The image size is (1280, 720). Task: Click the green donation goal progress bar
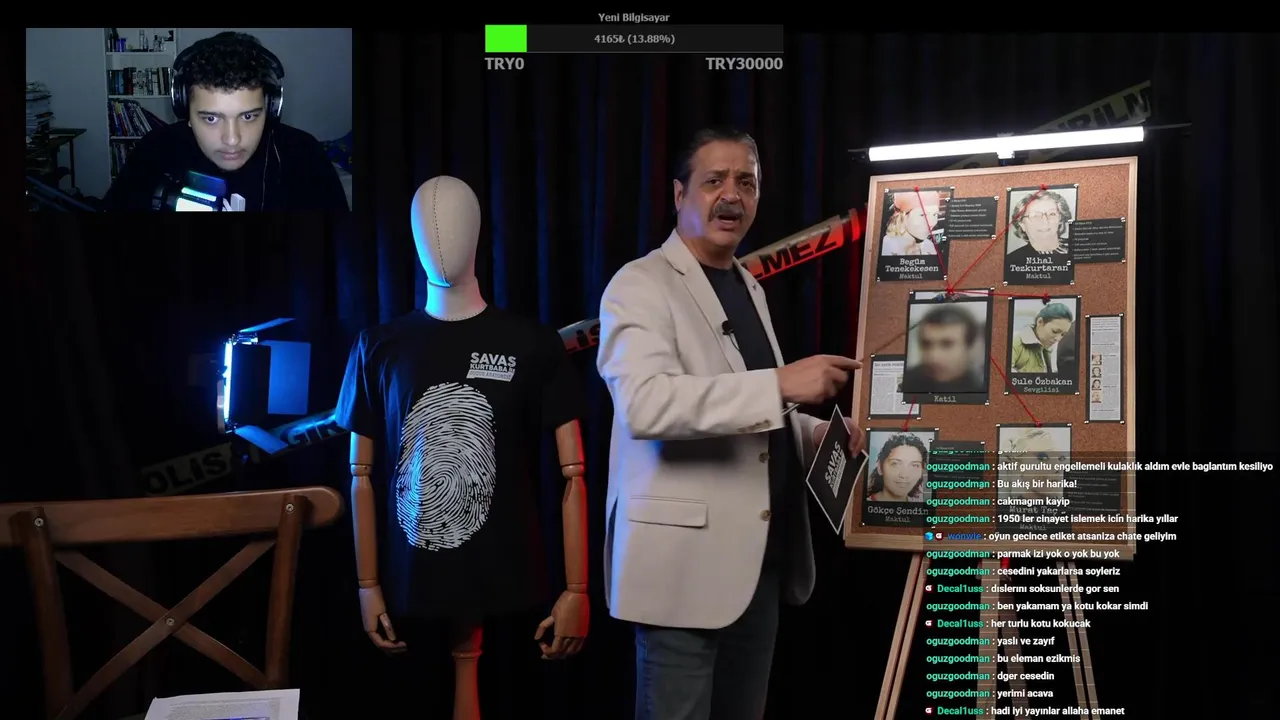click(506, 39)
